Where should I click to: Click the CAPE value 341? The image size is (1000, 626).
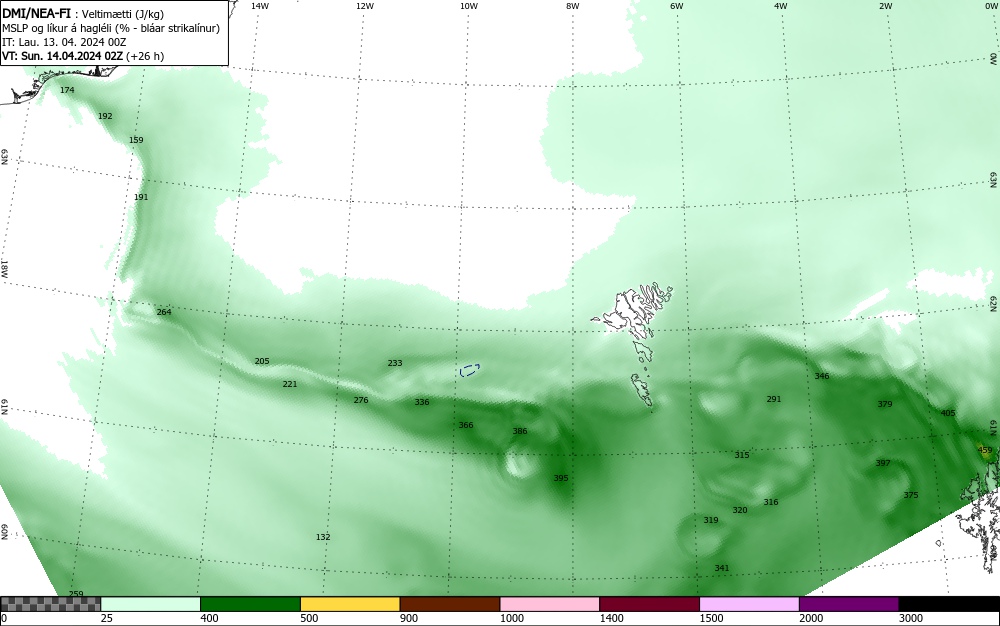coord(722,567)
